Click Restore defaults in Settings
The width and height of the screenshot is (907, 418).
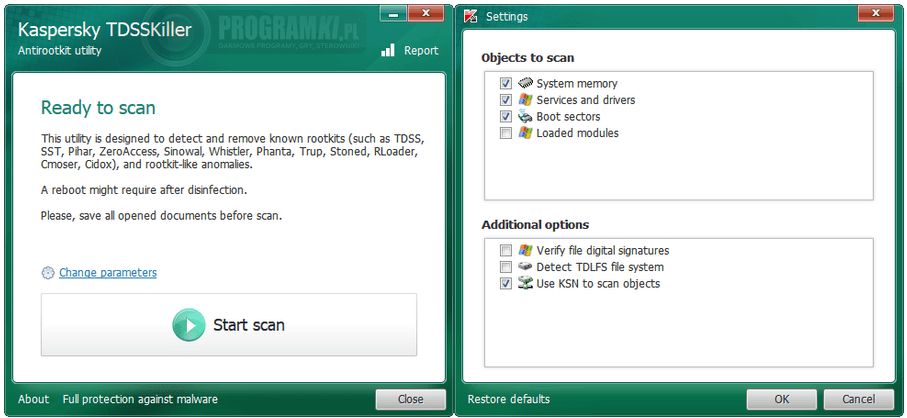pyautogui.click(x=509, y=399)
